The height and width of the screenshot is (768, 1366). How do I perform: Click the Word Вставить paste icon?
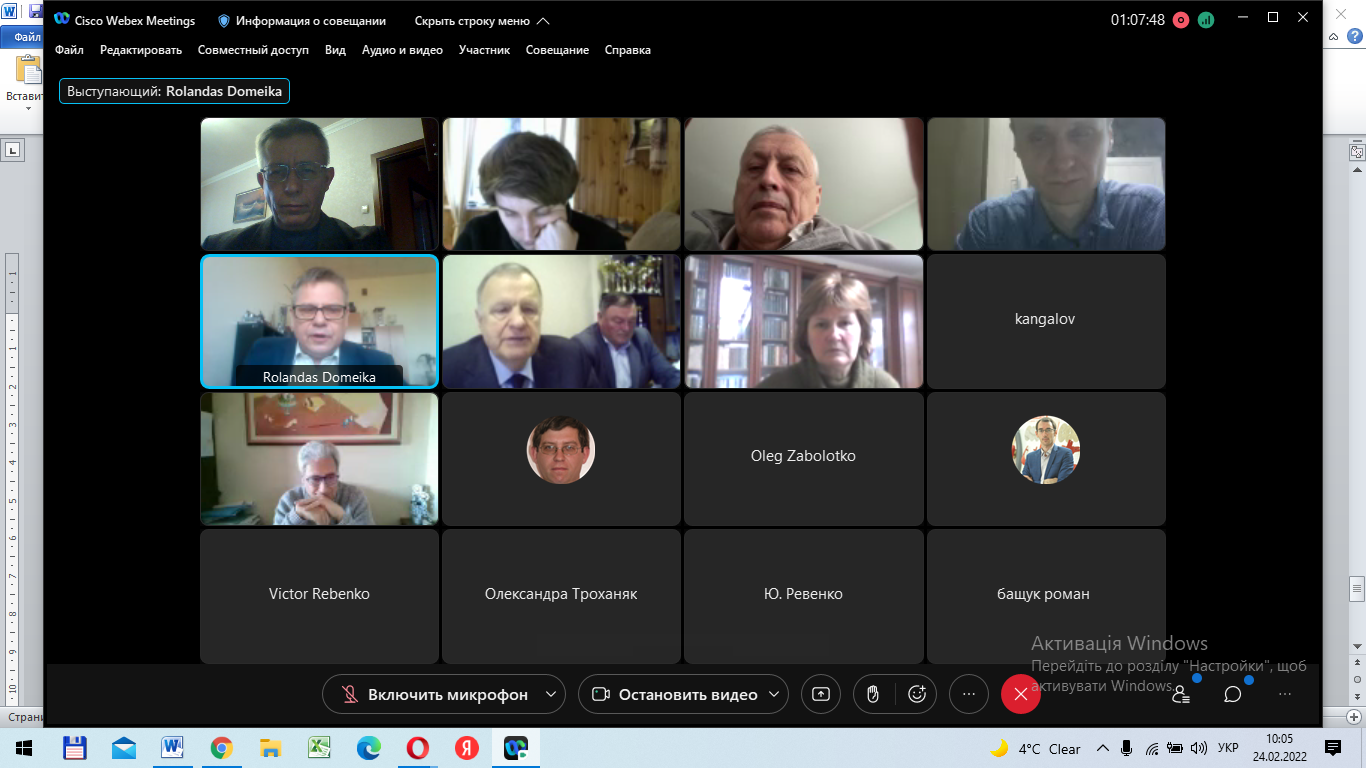(28, 71)
